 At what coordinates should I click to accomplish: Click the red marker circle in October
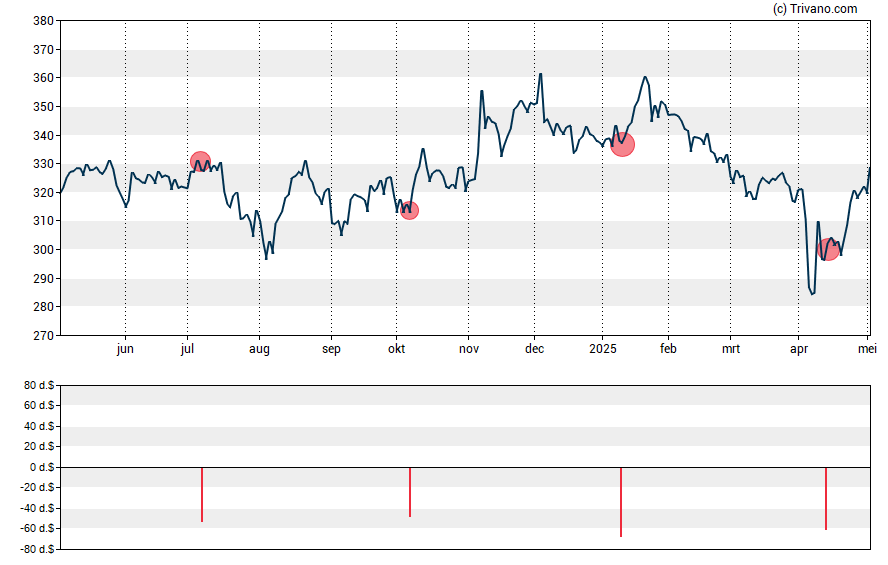tap(409, 211)
